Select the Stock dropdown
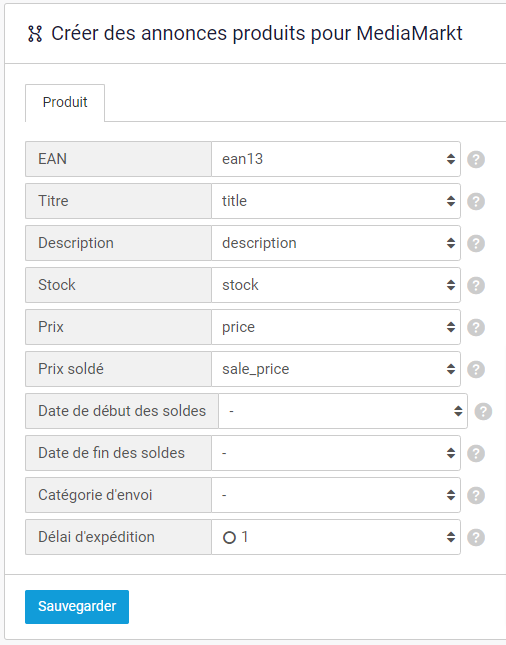 pos(336,285)
